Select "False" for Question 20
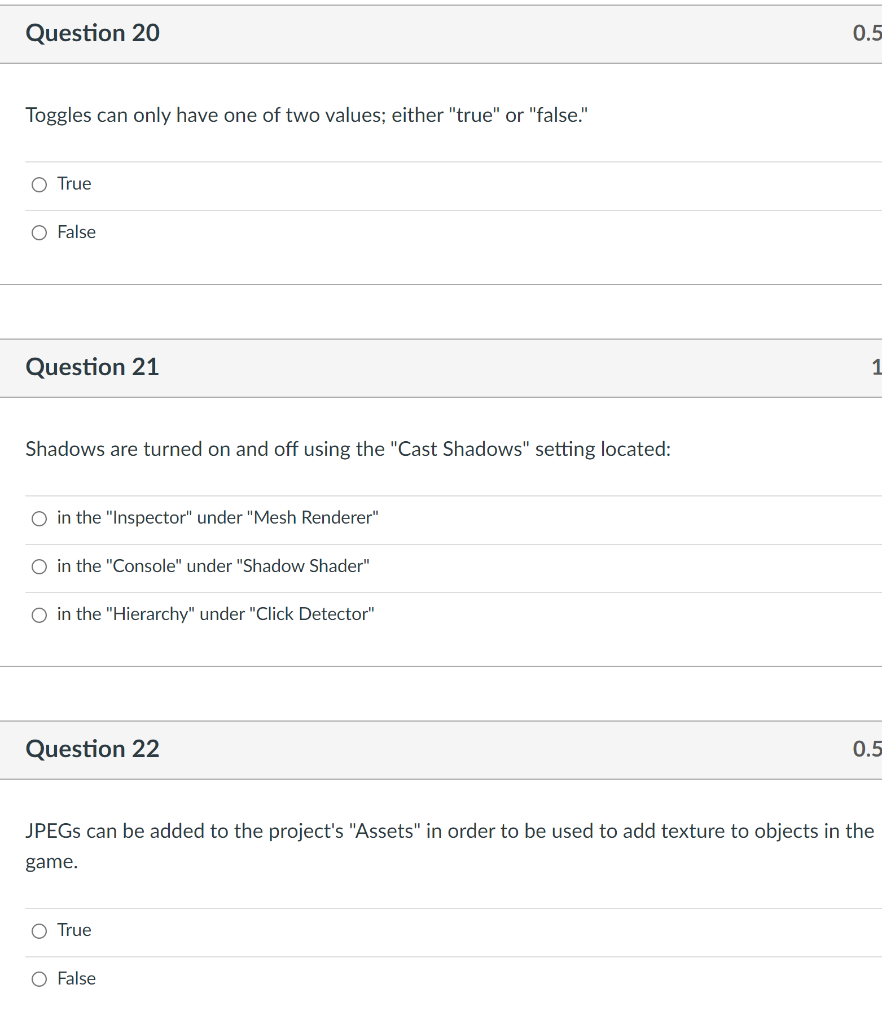 [x=38, y=232]
